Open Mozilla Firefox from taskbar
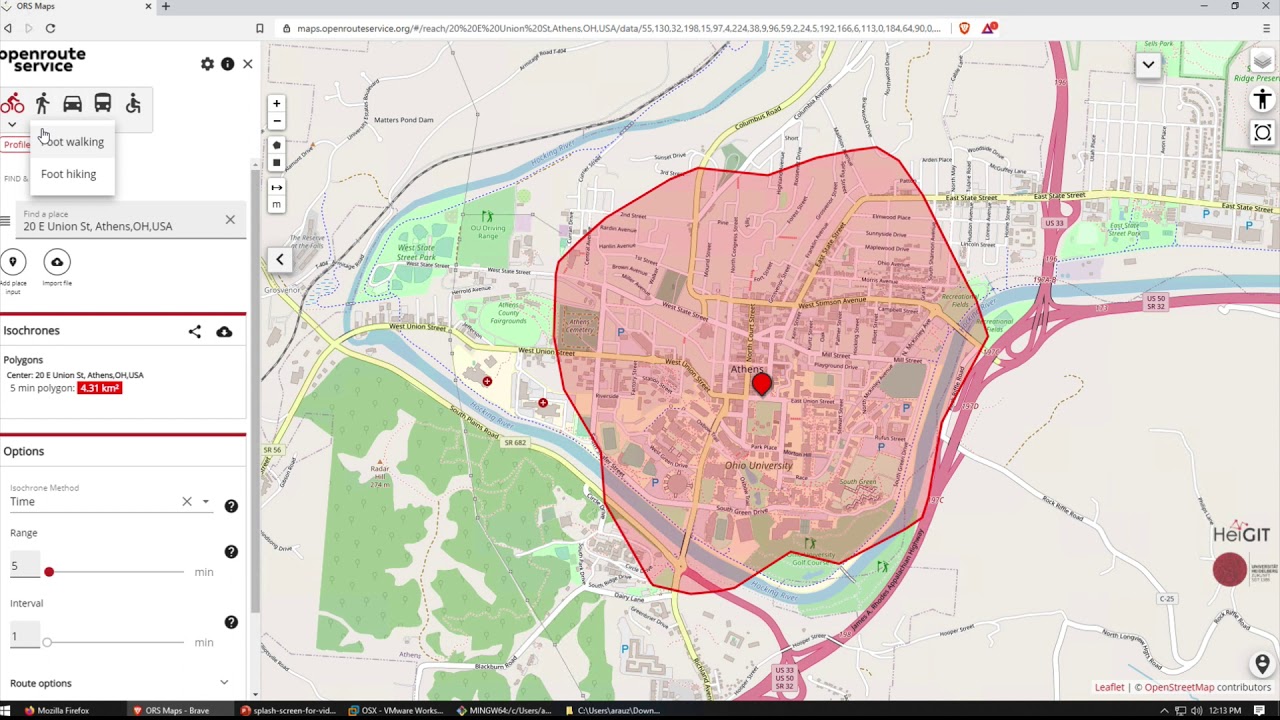Viewport: 1280px width, 720px height. point(56,711)
